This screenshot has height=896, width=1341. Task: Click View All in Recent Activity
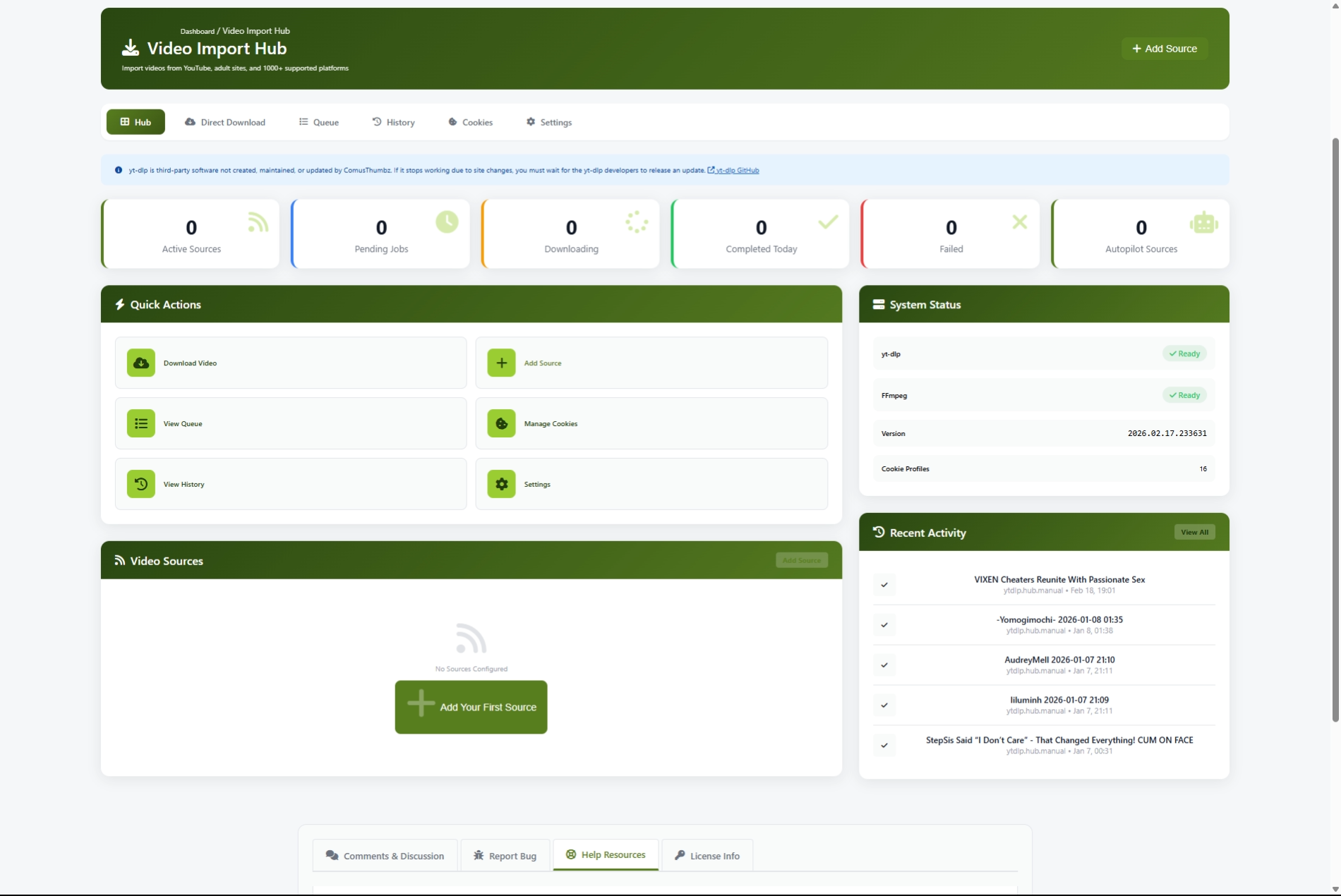(1194, 533)
